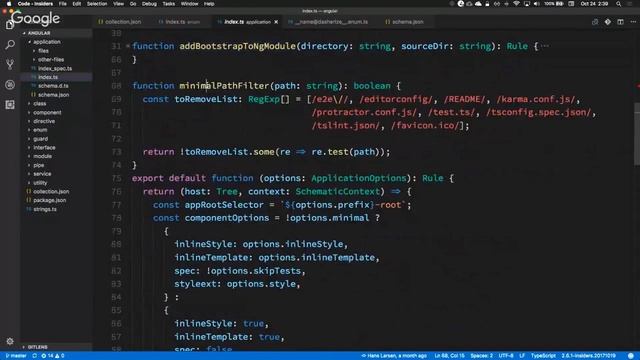Open the Tasks menu
Screen dimensions: 640x360
[169, 4]
